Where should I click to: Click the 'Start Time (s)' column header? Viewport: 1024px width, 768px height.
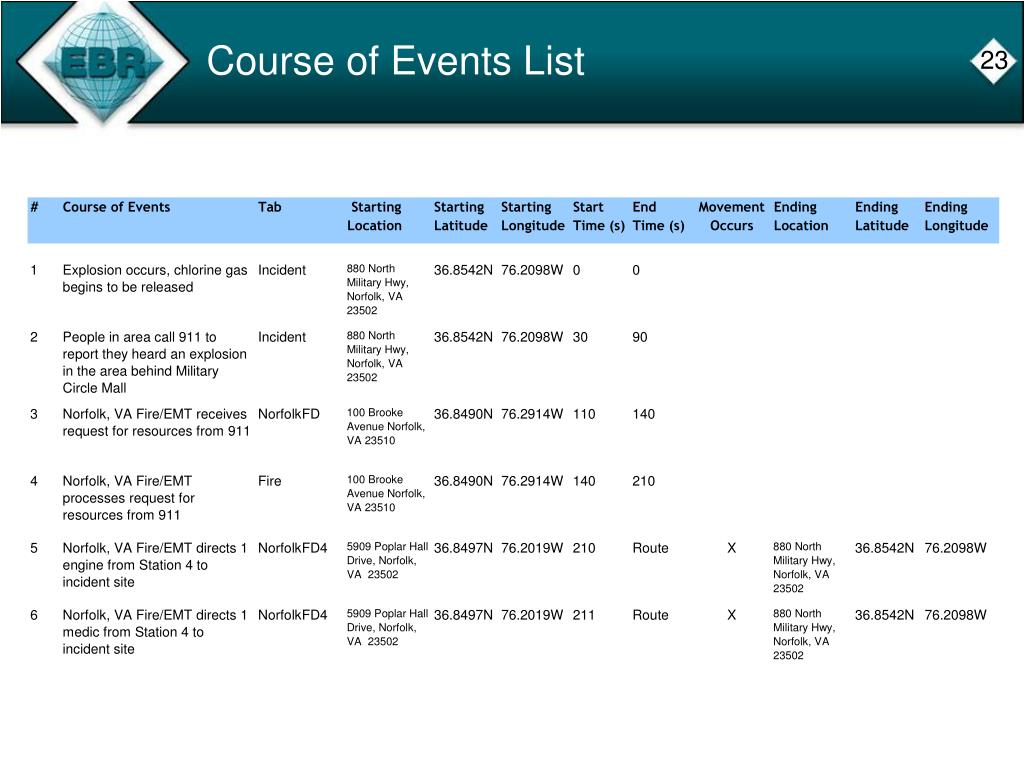[598, 216]
